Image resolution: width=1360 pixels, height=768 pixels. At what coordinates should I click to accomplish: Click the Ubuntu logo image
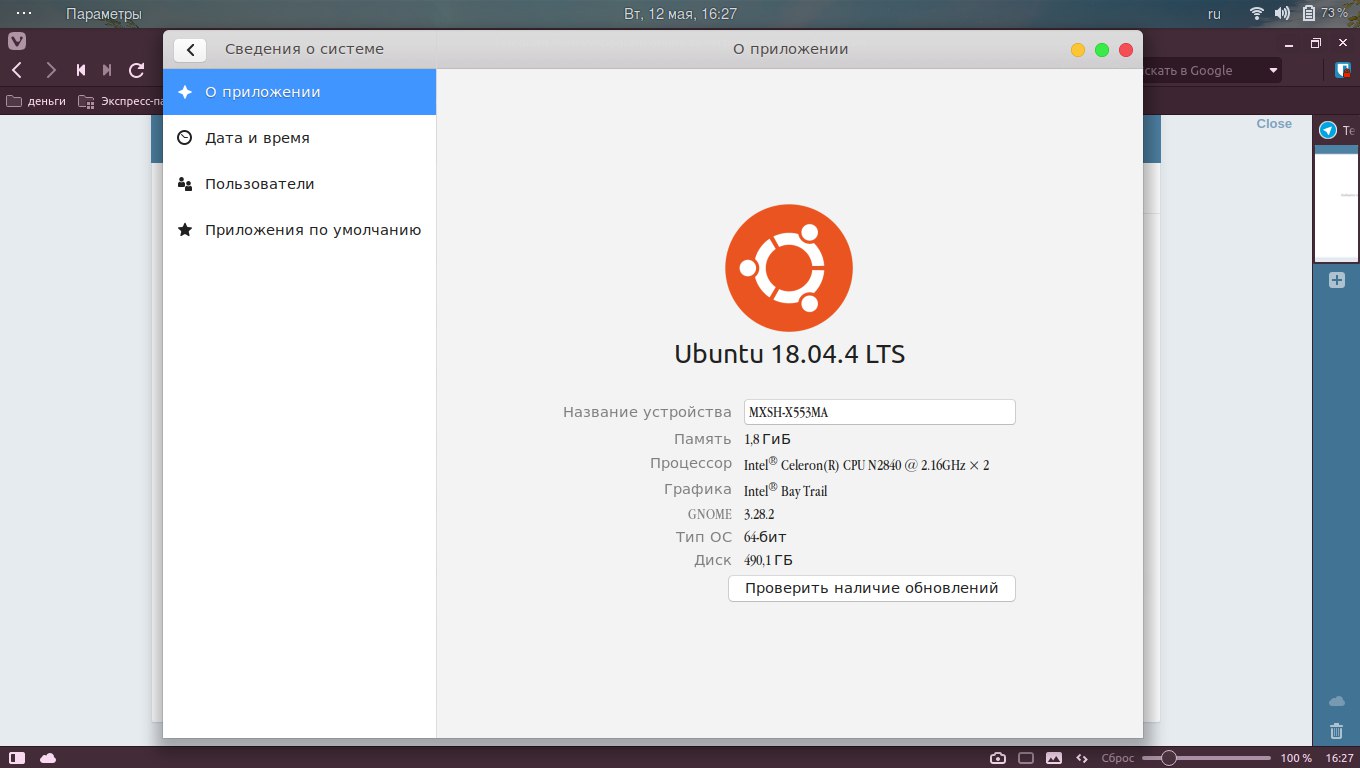pyautogui.click(x=789, y=268)
